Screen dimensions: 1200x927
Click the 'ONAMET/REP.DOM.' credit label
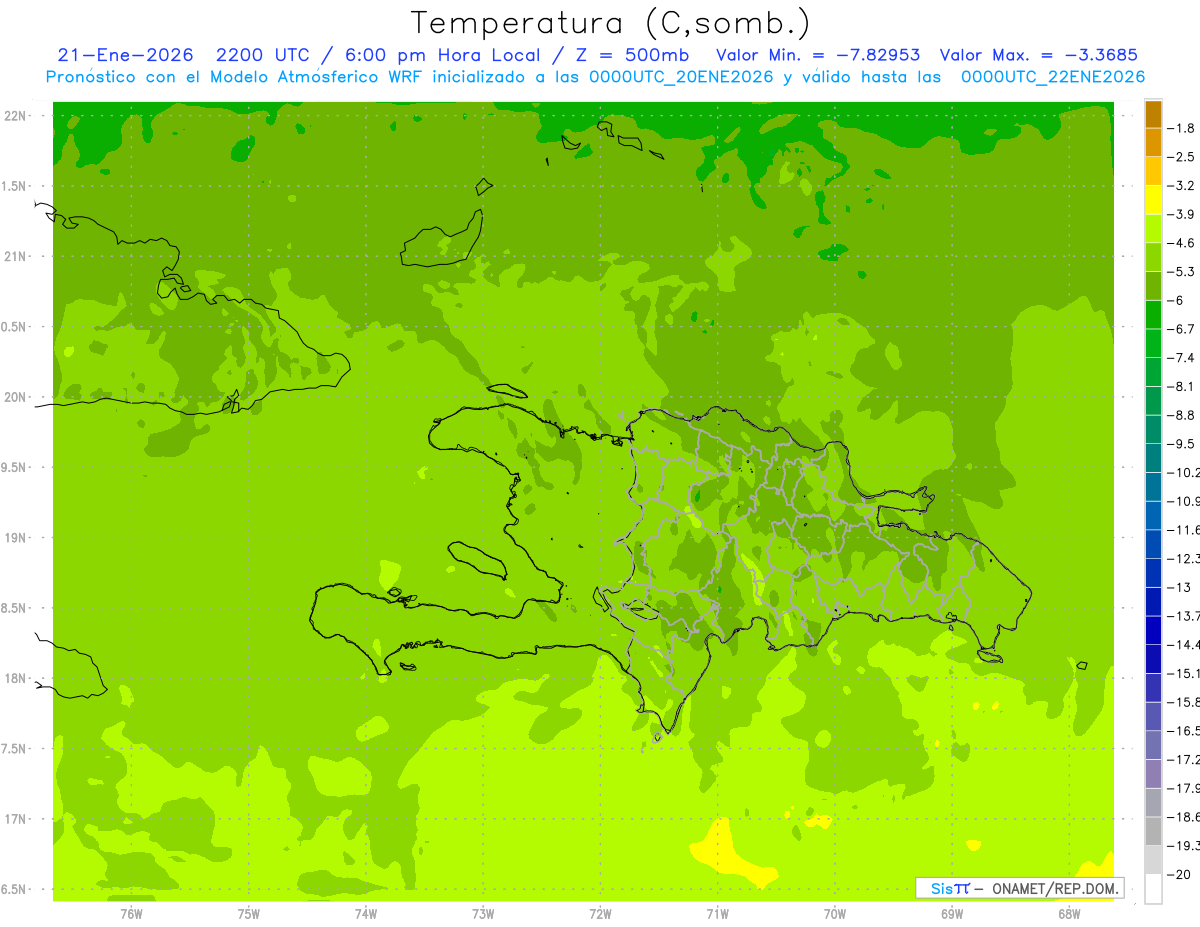pos(1055,888)
